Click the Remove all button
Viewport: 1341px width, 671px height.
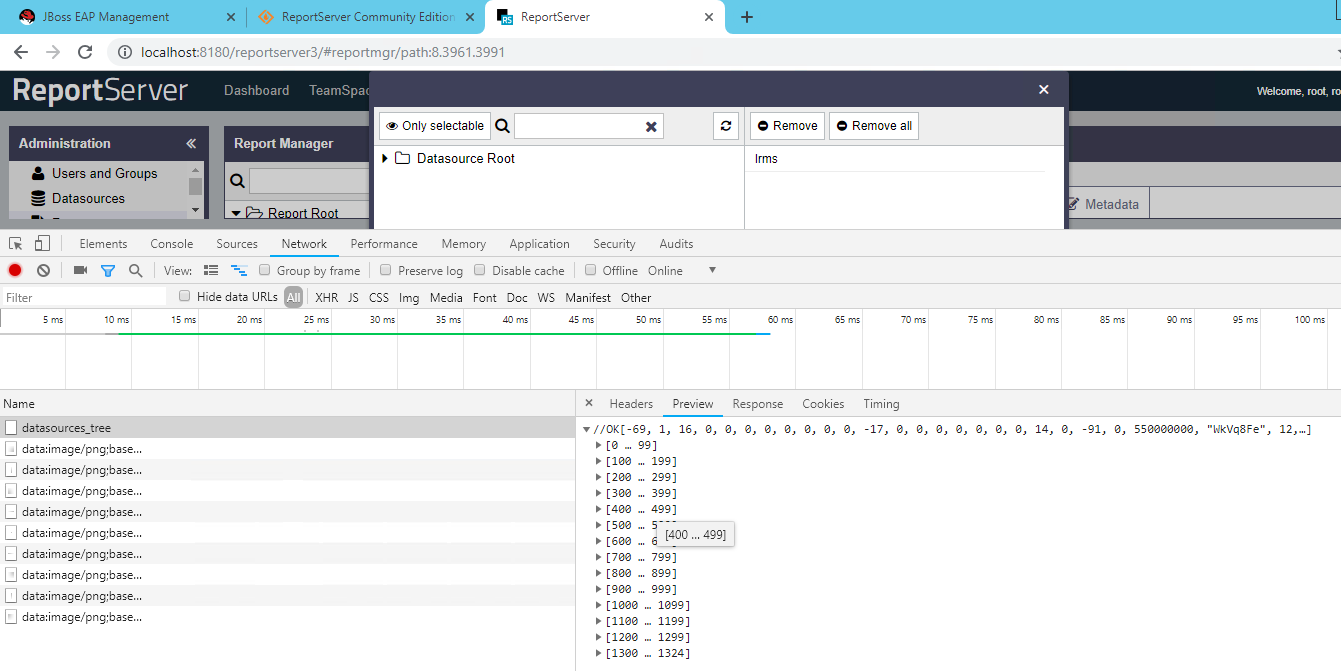click(874, 126)
